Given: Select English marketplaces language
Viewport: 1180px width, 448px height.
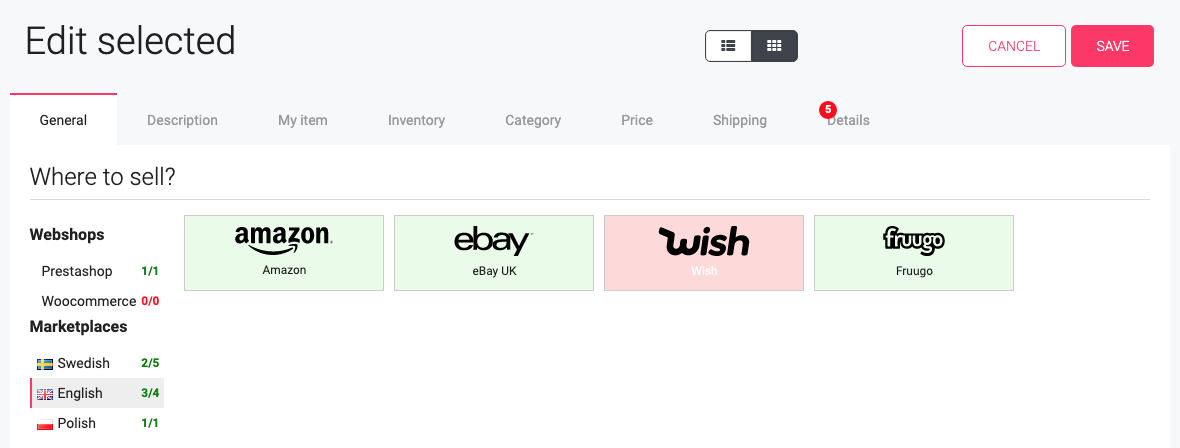Looking at the screenshot, I should [x=96, y=393].
